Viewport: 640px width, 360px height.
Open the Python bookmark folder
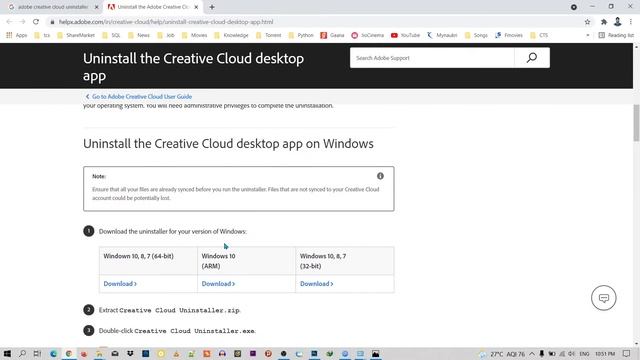coord(301,36)
